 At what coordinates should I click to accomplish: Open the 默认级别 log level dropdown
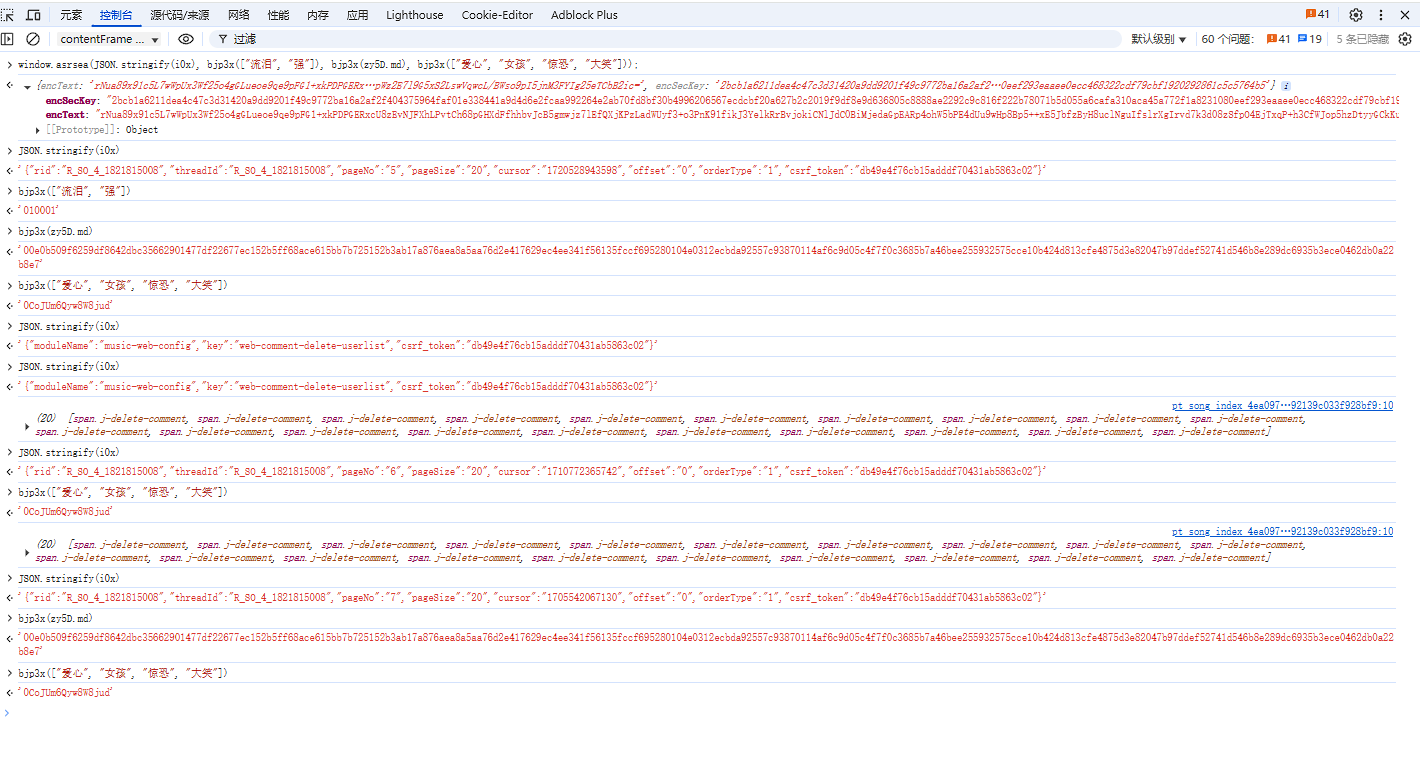1159,39
